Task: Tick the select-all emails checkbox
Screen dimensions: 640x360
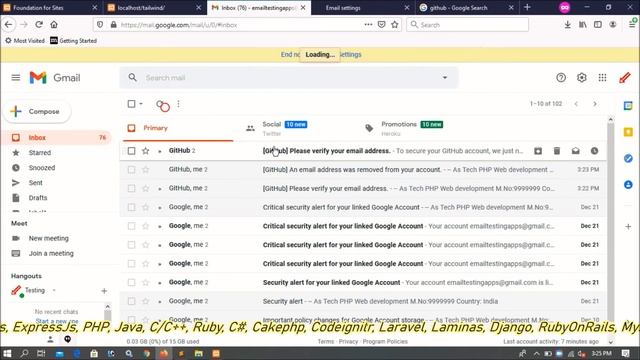Action: tap(131, 104)
